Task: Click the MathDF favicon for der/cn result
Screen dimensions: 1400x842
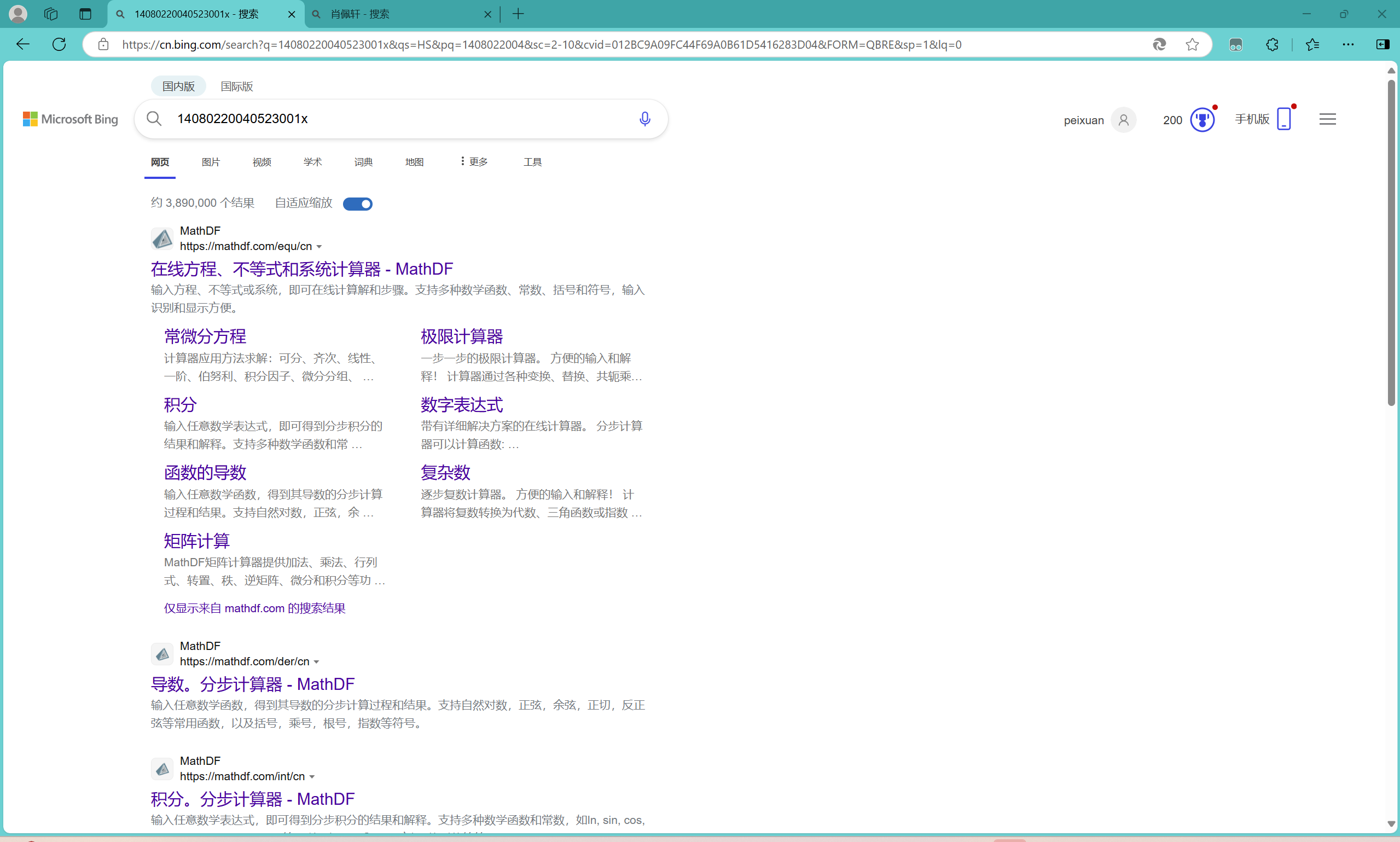Action: 162,654
